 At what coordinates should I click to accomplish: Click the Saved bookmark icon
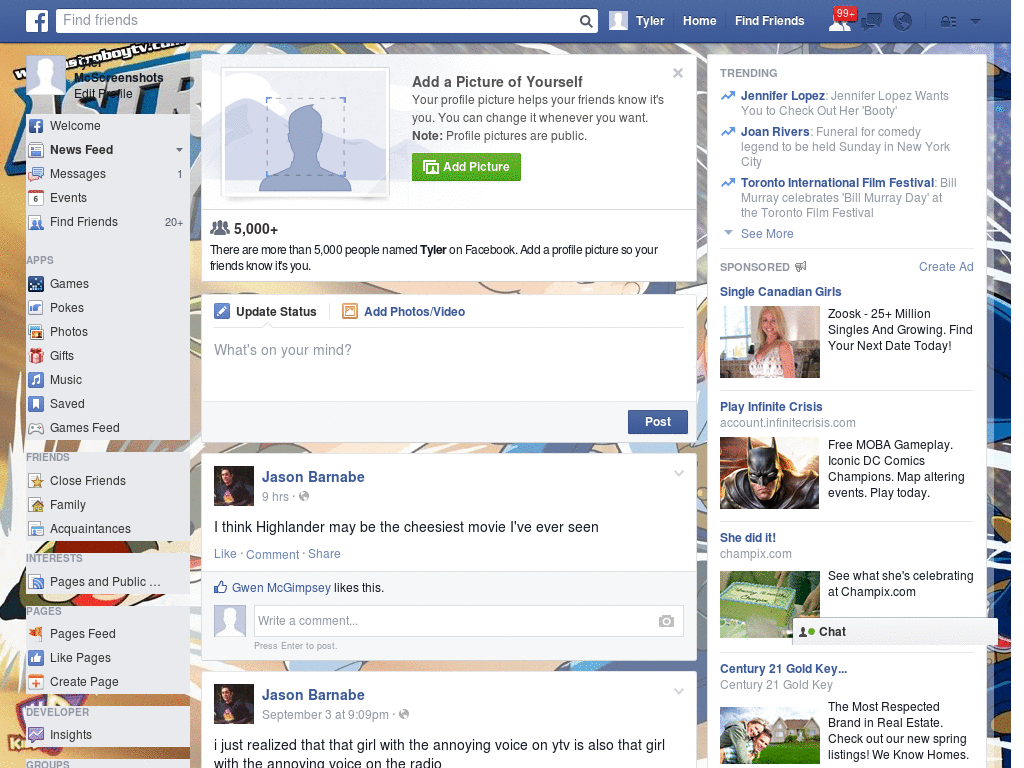(36, 404)
